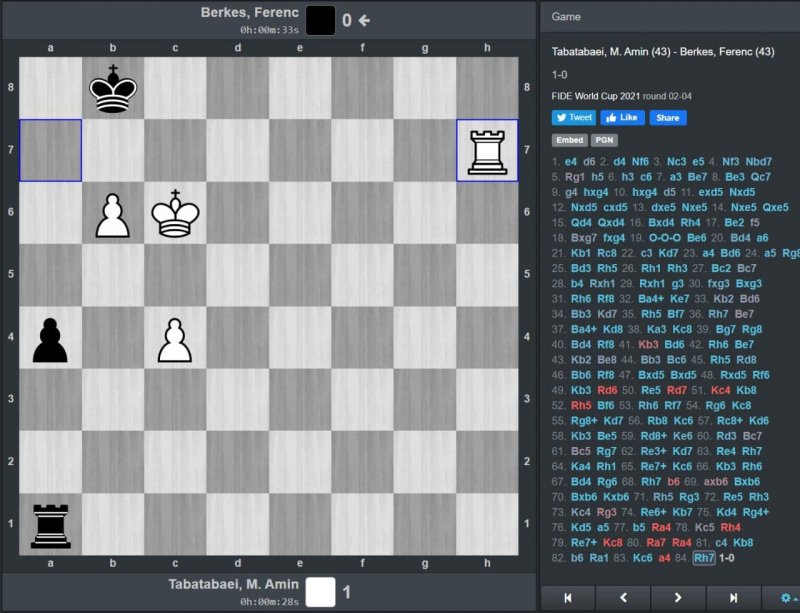
Task: Click the white rook on h7
Action: pos(487,151)
